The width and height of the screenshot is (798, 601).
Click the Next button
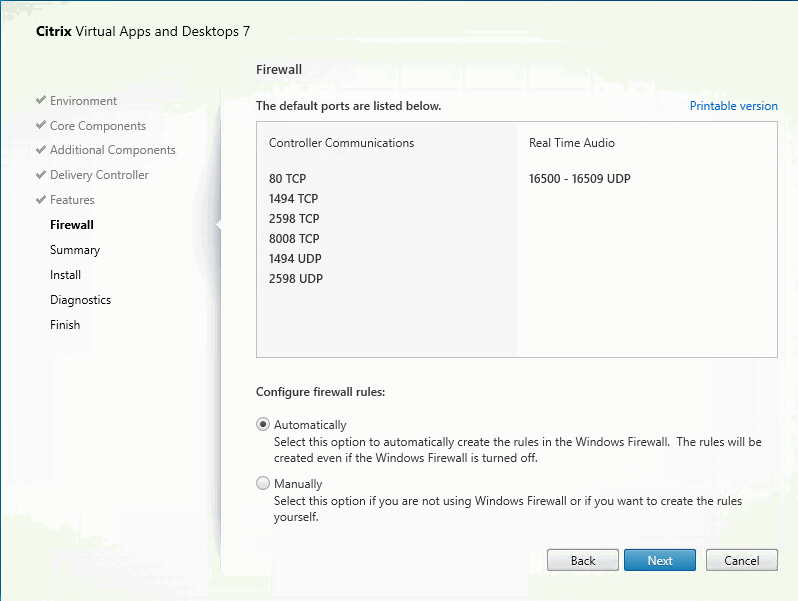[x=660, y=560]
